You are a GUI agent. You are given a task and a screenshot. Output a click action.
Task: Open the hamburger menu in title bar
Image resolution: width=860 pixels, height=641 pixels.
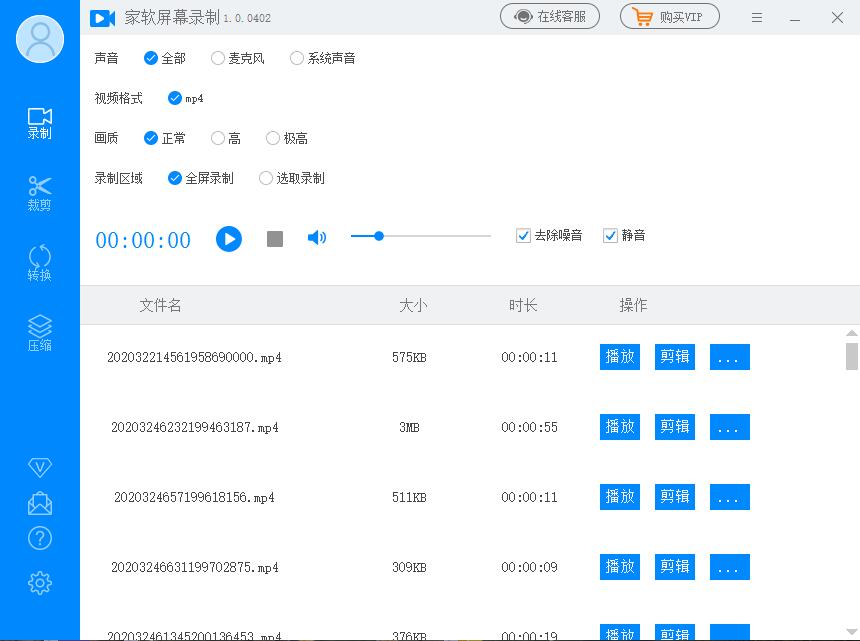(757, 18)
